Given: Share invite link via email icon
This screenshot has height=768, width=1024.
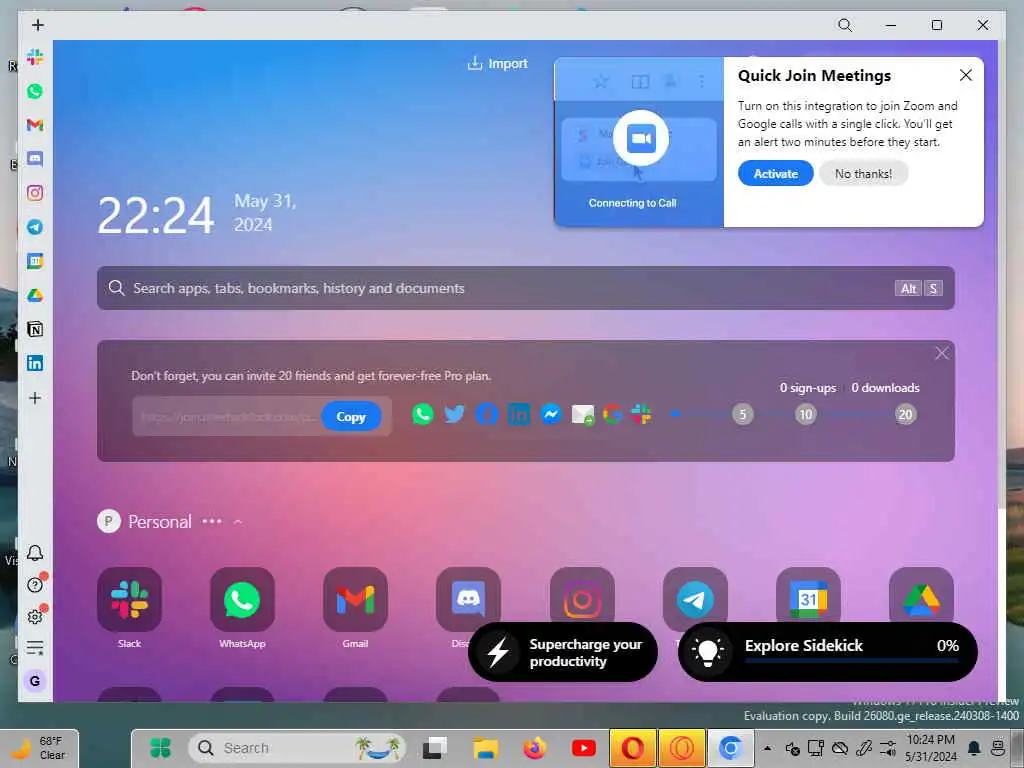Looking at the screenshot, I should [x=583, y=415].
